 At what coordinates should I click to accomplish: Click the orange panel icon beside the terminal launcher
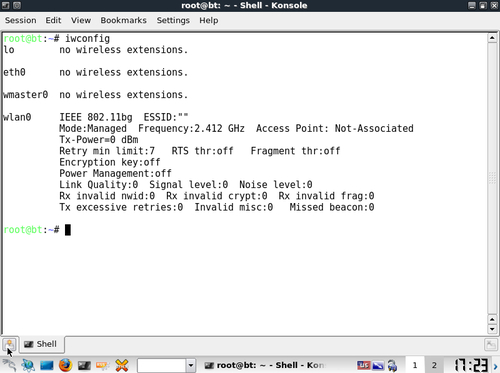pyautogui.click(x=103, y=366)
